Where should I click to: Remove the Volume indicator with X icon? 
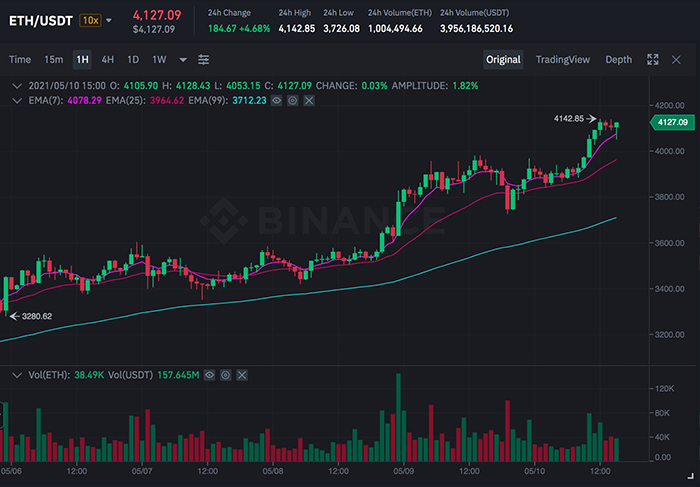click(x=242, y=375)
